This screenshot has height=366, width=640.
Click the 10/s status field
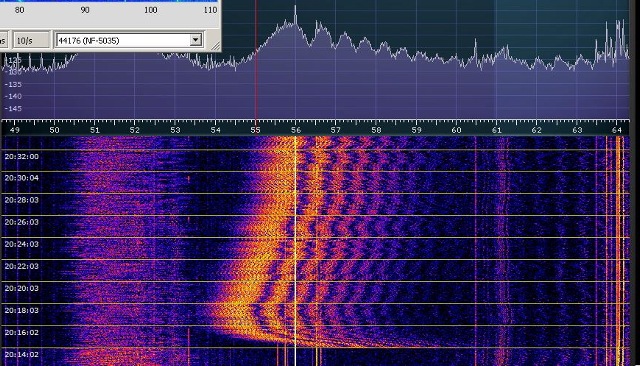point(31,40)
